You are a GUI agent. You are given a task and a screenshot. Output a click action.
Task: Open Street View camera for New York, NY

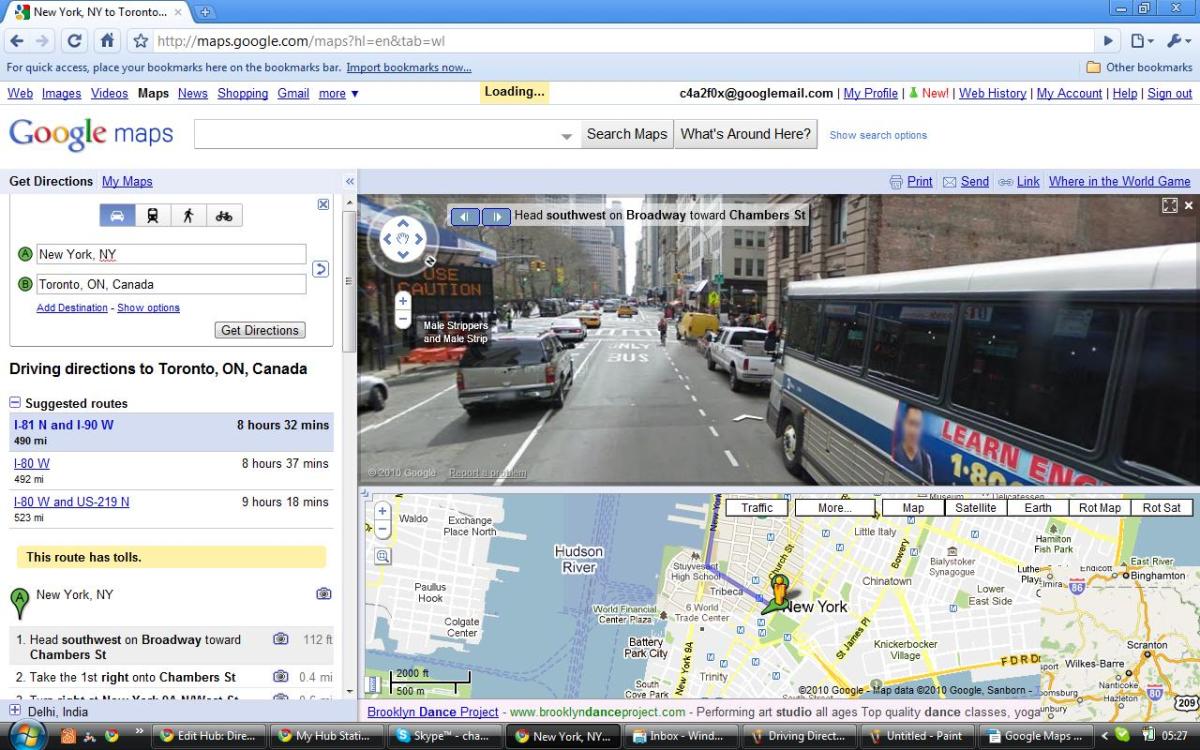coord(323,594)
